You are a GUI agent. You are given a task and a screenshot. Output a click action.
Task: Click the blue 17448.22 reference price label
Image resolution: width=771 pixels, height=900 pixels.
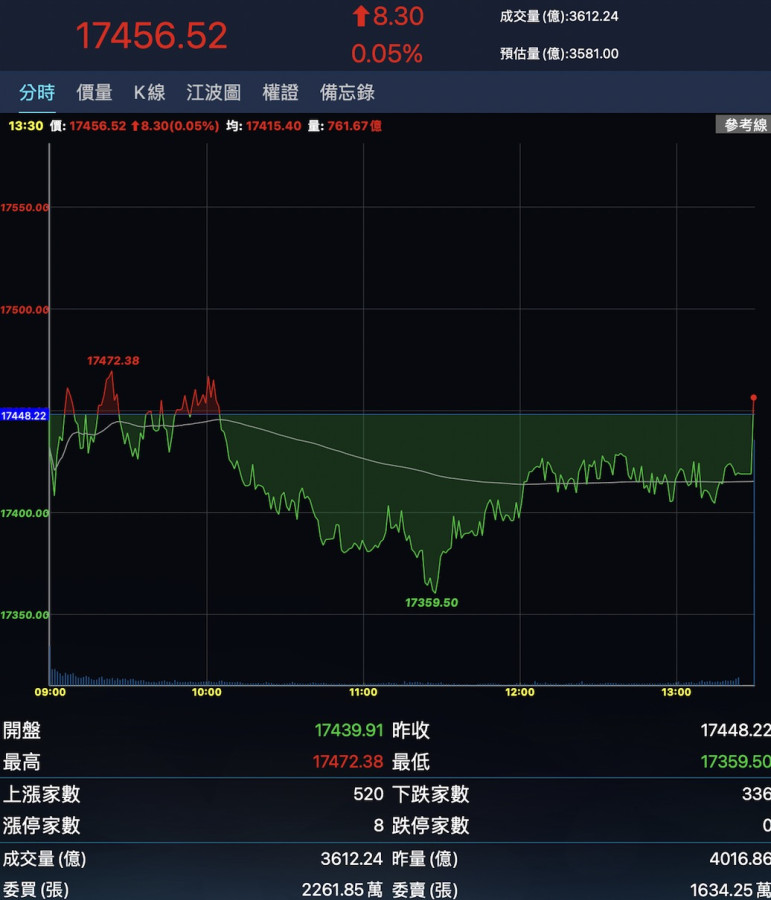coord(24,415)
